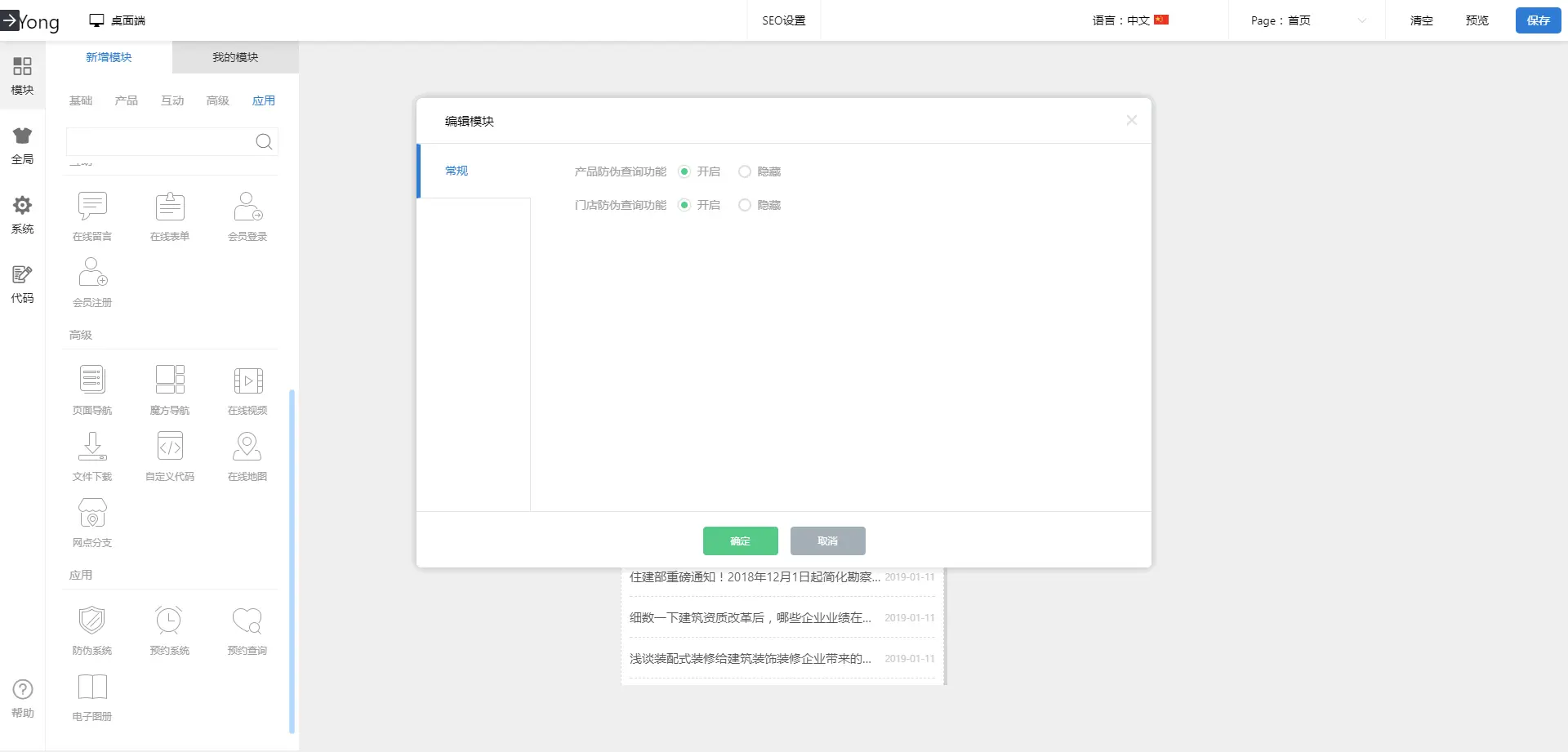Image resolution: width=1568 pixels, height=752 pixels.
Task: Click the search magnifier icon
Action: tap(264, 142)
